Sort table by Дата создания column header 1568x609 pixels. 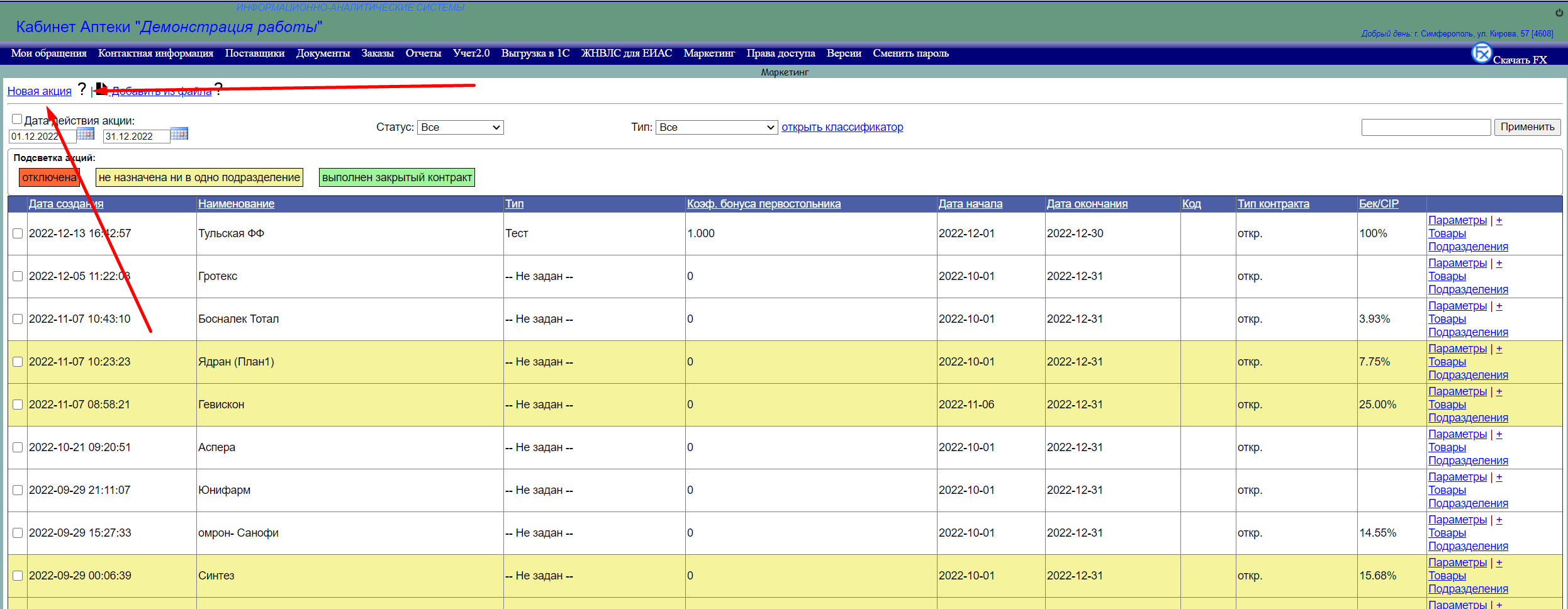coord(66,204)
